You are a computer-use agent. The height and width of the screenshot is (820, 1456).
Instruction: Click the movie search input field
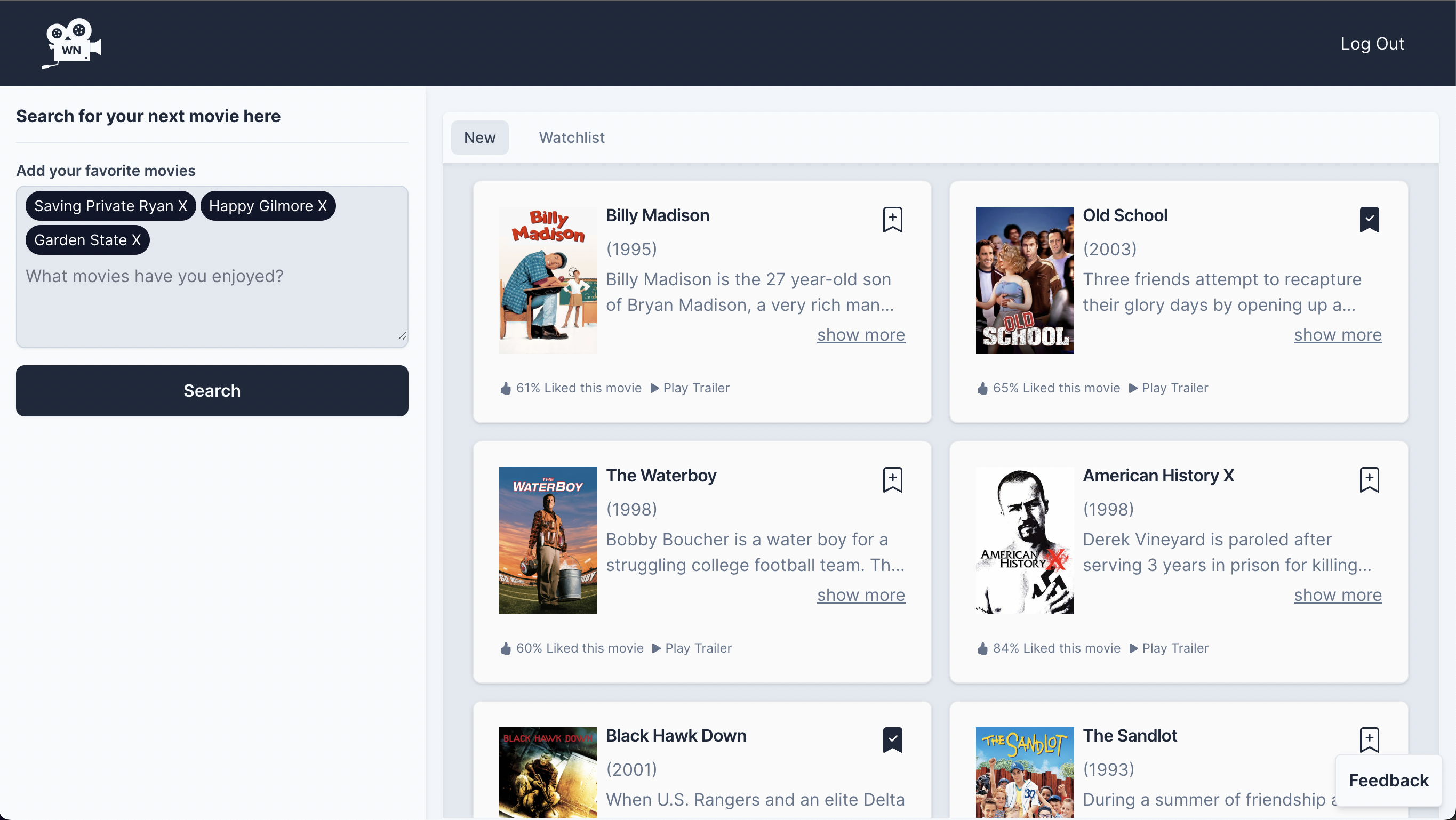click(212, 276)
